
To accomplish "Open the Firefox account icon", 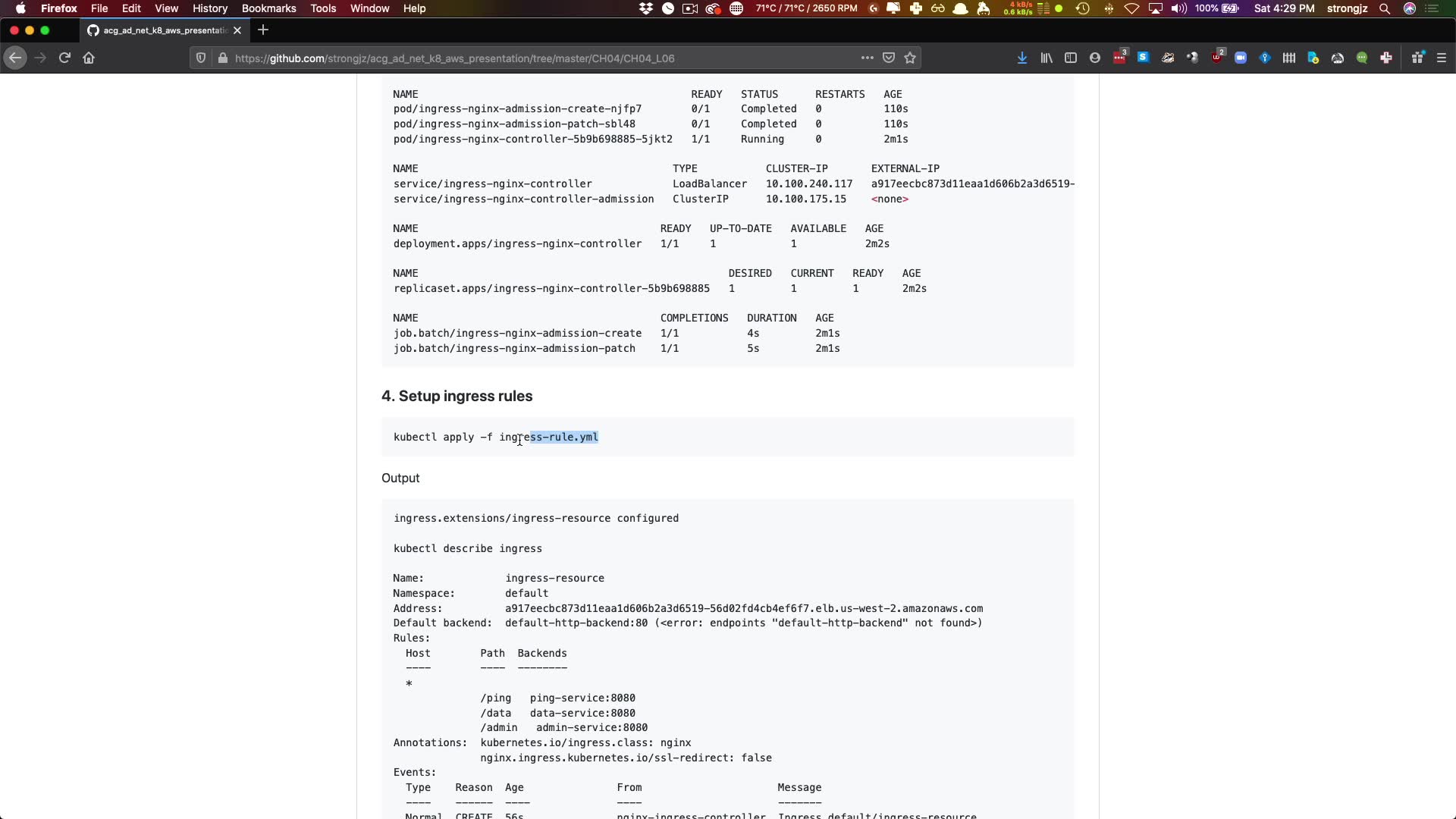I will click(x=1095, y=58).
